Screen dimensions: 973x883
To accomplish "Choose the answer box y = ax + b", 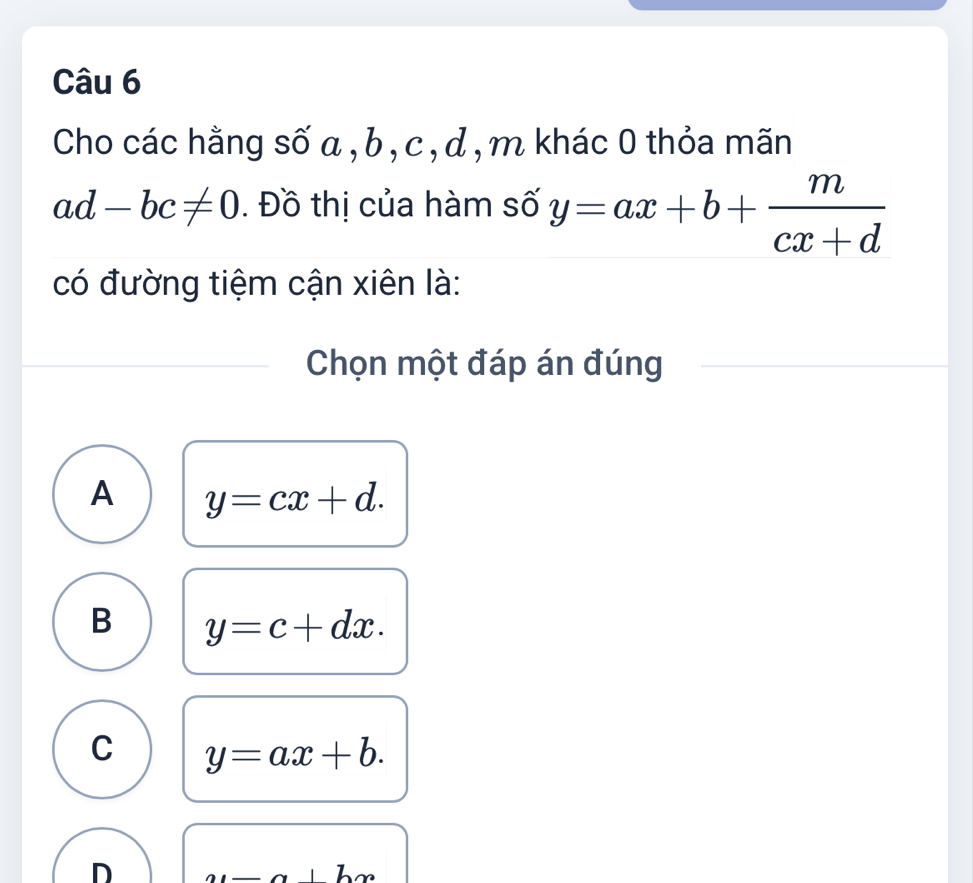I will [295, 749].
